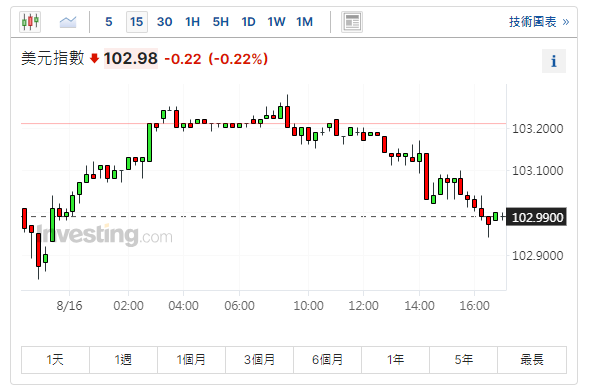This screenshot has height=389, width=594.
Task: Switch to the 1W interval
Action: coord(276,22)
